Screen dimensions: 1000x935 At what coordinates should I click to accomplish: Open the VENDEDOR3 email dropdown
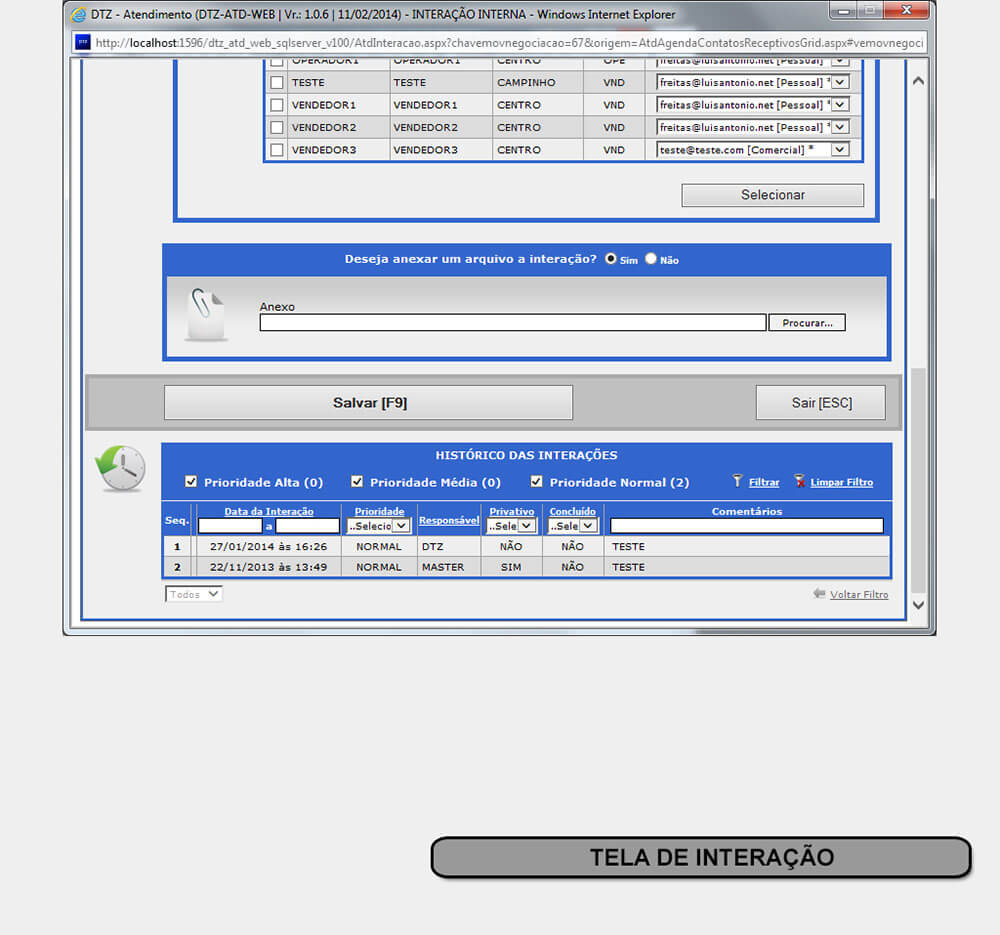point(840,150)
